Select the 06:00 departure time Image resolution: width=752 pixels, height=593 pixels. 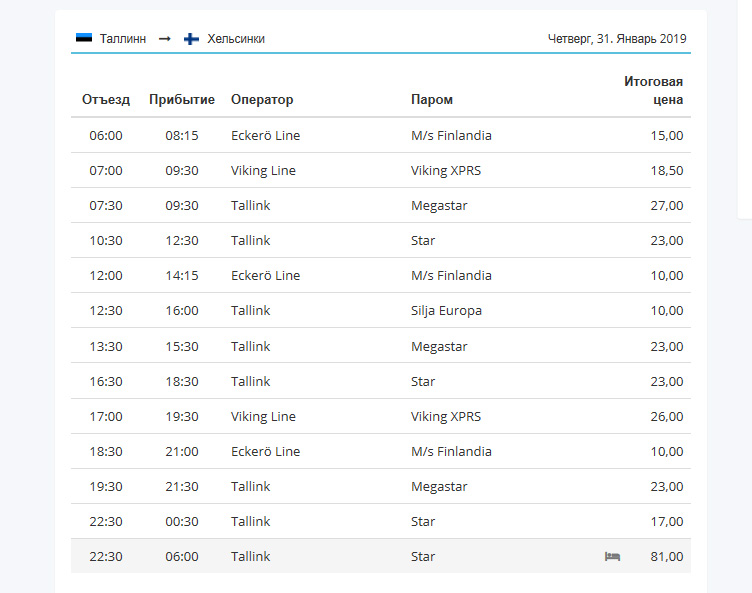(106, 135)
